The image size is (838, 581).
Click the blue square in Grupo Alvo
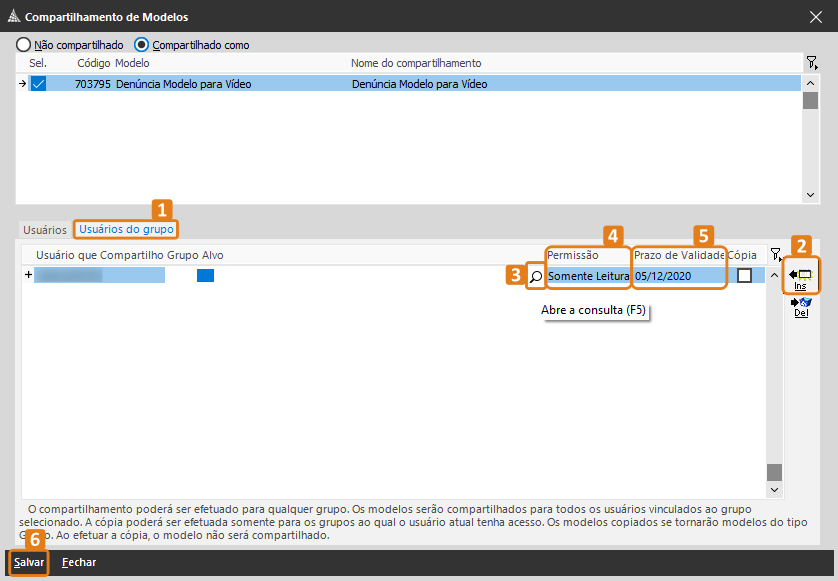[205, 276]
